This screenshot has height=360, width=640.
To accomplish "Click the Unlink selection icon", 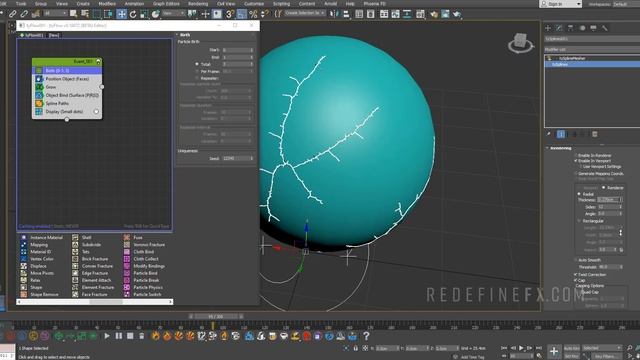I will pyautogui.click(x=24, y=14).
